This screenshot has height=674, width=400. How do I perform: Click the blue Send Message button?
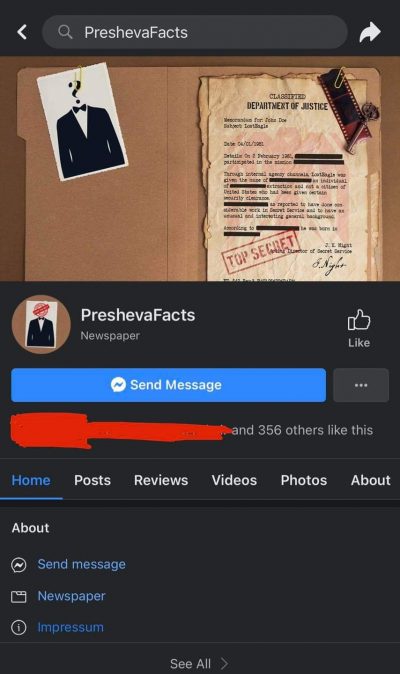168,385
